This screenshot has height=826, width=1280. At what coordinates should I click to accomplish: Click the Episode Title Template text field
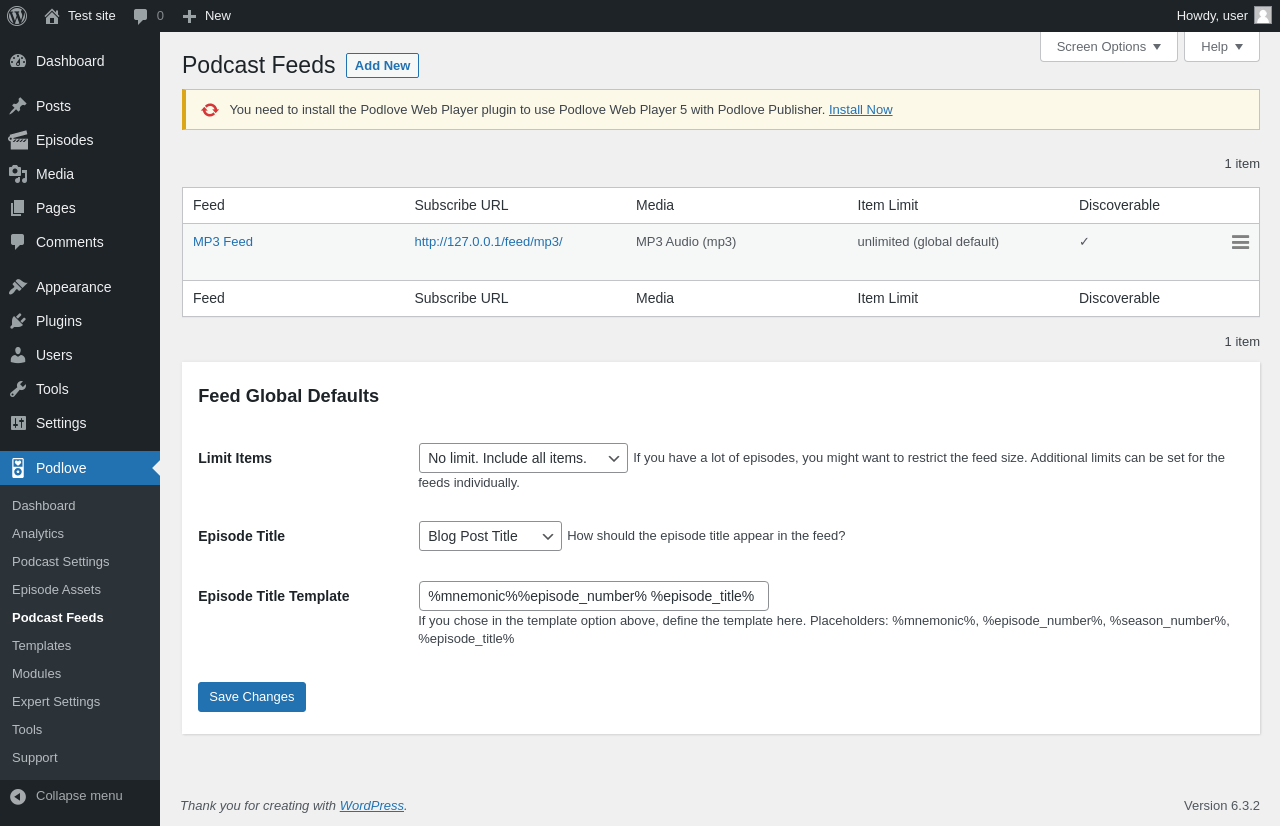(x=593, y=596)
